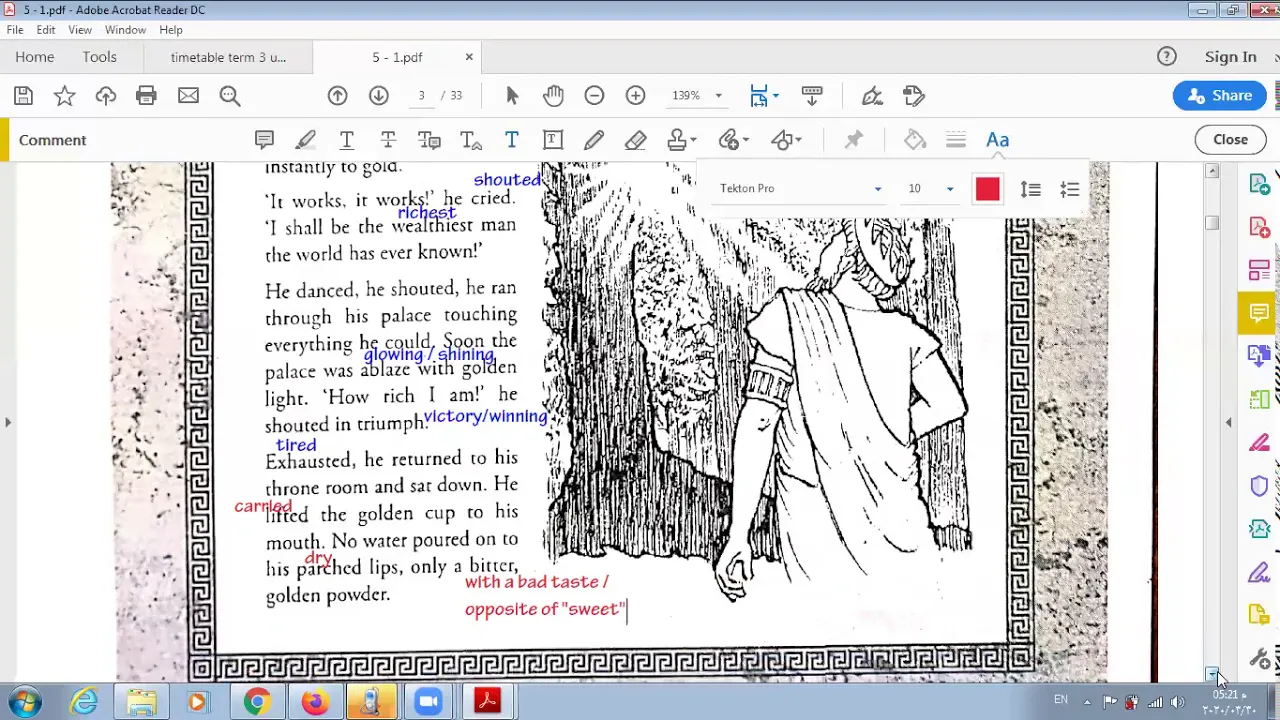Close the Comment toolbar
Screen dimensions: 1280x720
(x=1230, y=140)
